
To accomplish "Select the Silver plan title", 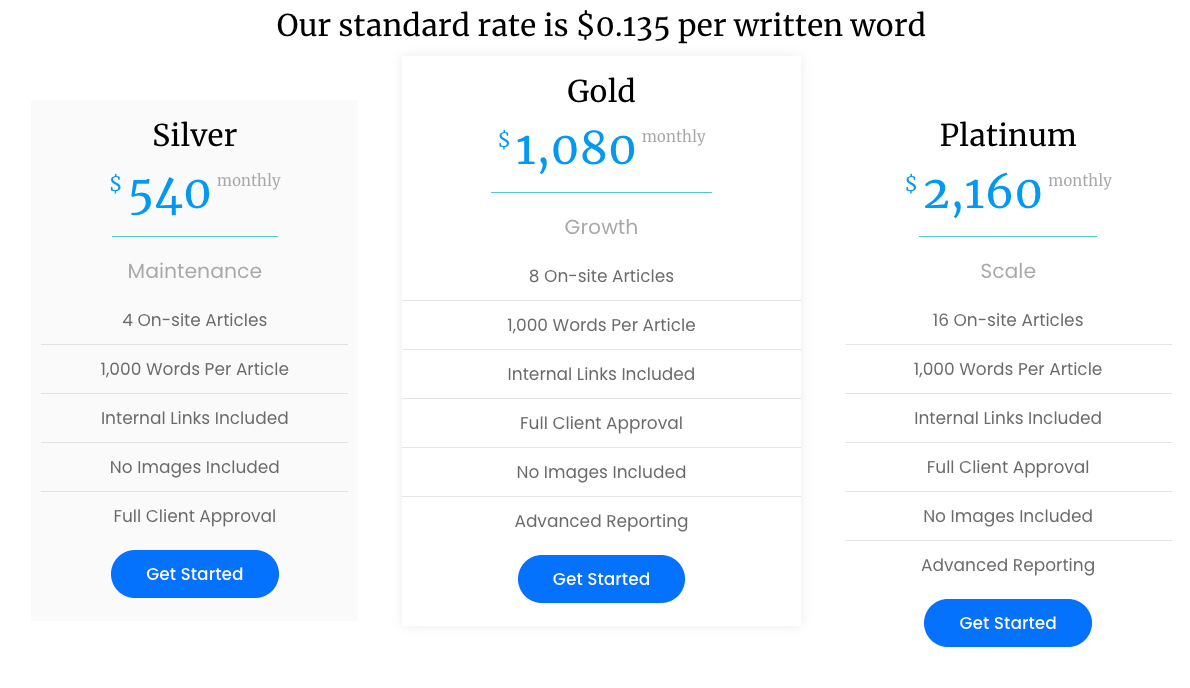I will 195,135.
